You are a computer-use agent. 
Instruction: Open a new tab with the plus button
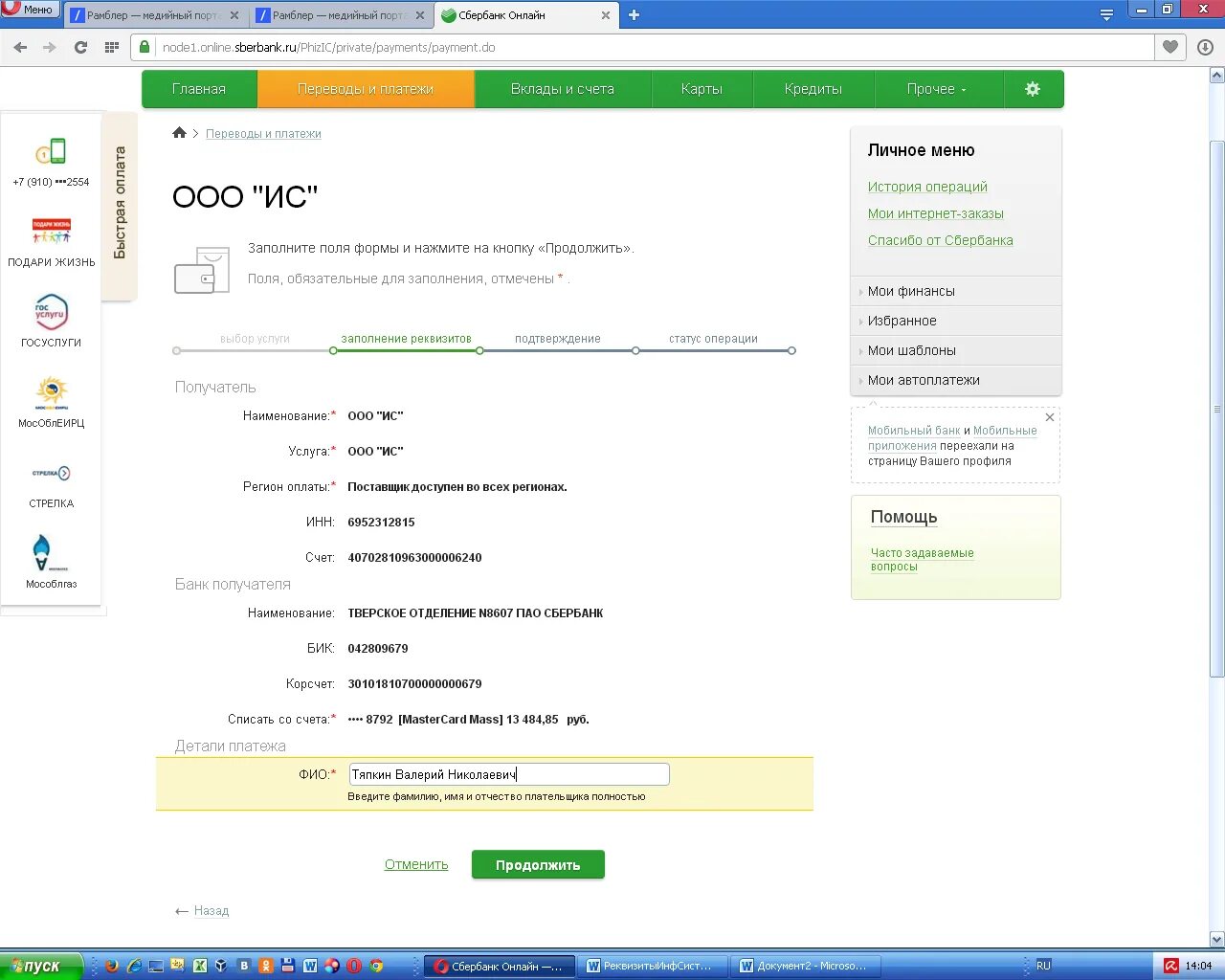(x=634, y=14)
